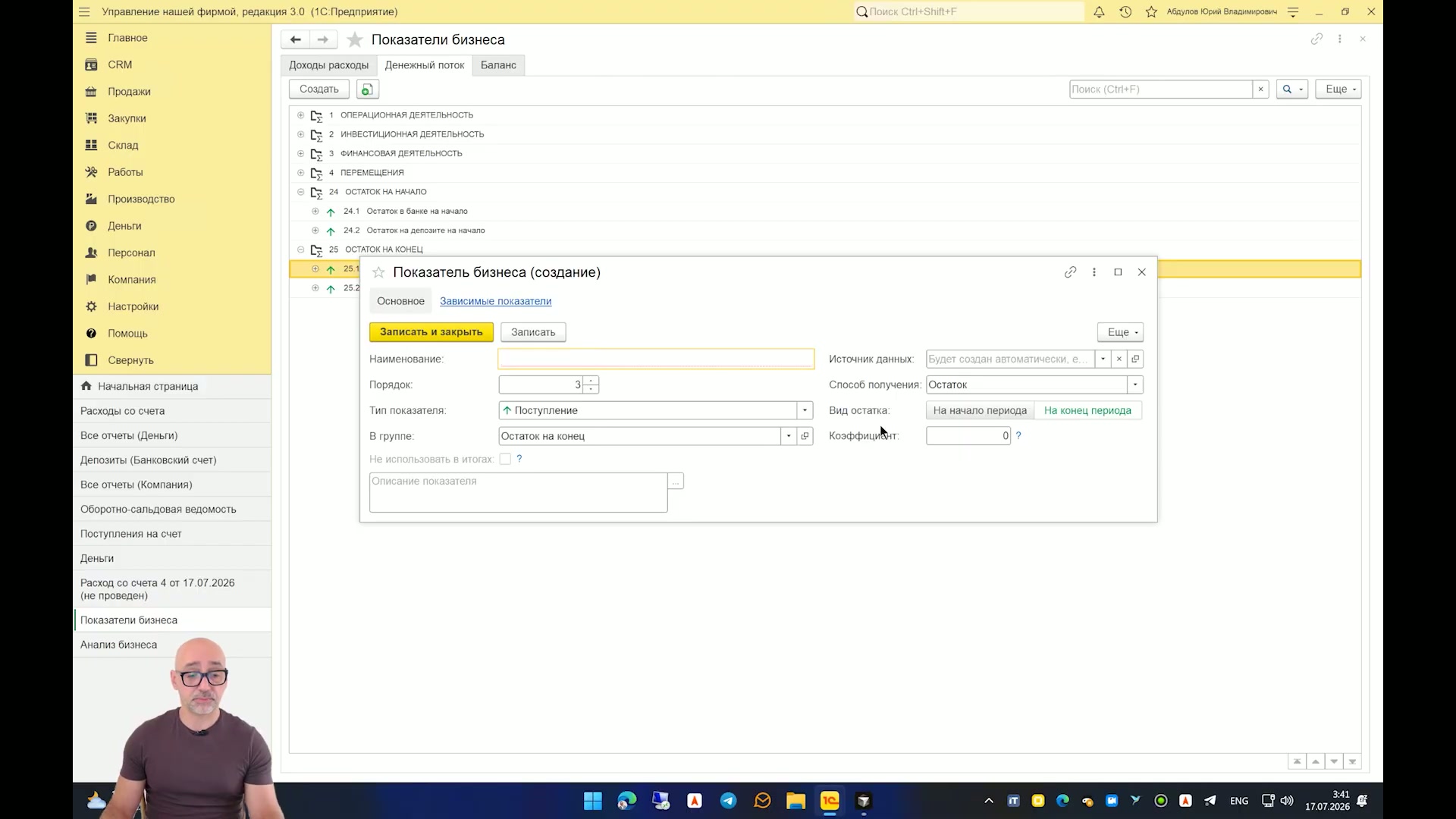The width and height of the screenshot is (1456, 819).
Task: Select На начало периода balance type
Action: pyautogui.click(x=980, y=411)
